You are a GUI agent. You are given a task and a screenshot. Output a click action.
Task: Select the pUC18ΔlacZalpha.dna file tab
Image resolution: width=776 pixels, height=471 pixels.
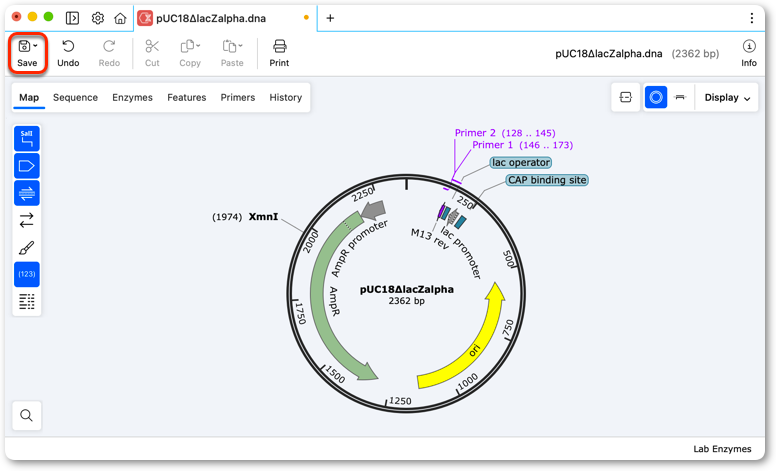(226, 18)
